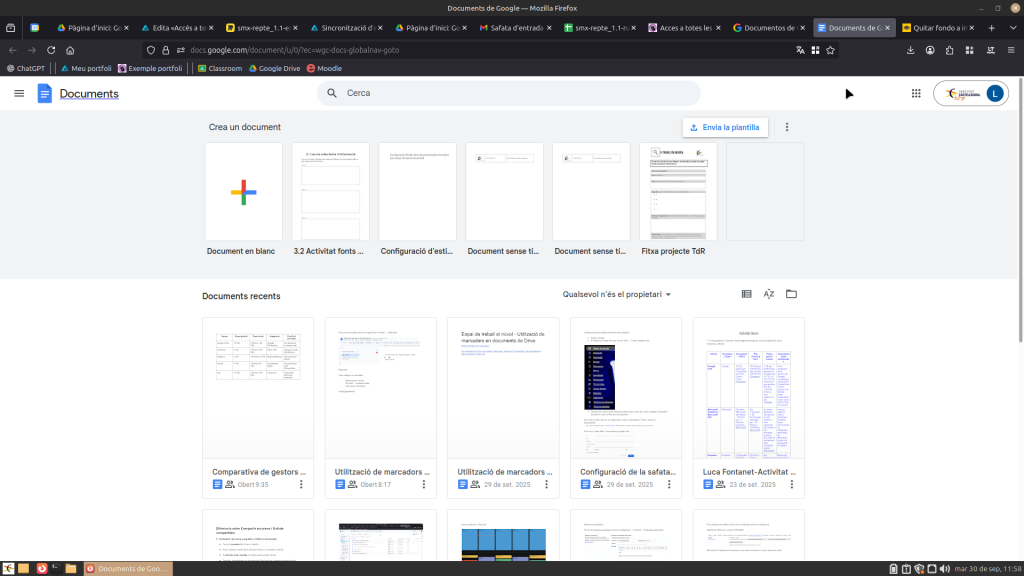
Task: Open more options for 'Comparativa de gestors' document
Action: point(301,484)
